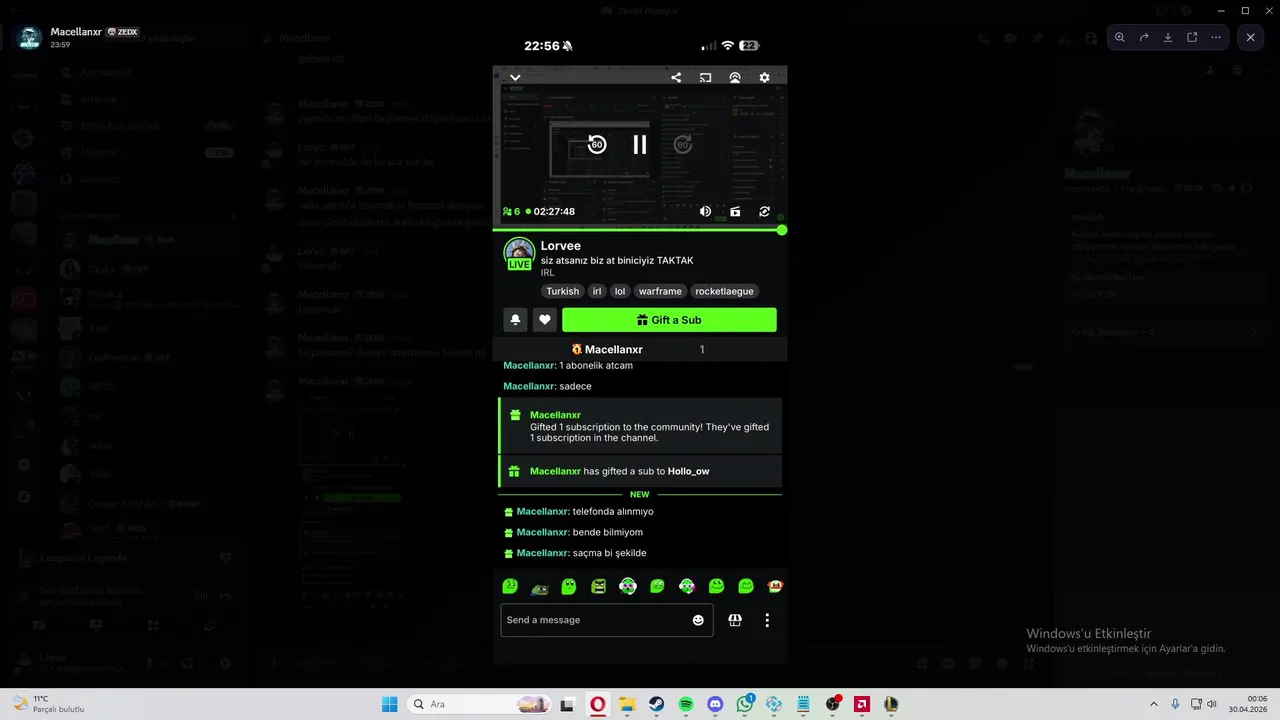Rewind the stream 60 seconds
1280x720 pixels.
point(597,144)
